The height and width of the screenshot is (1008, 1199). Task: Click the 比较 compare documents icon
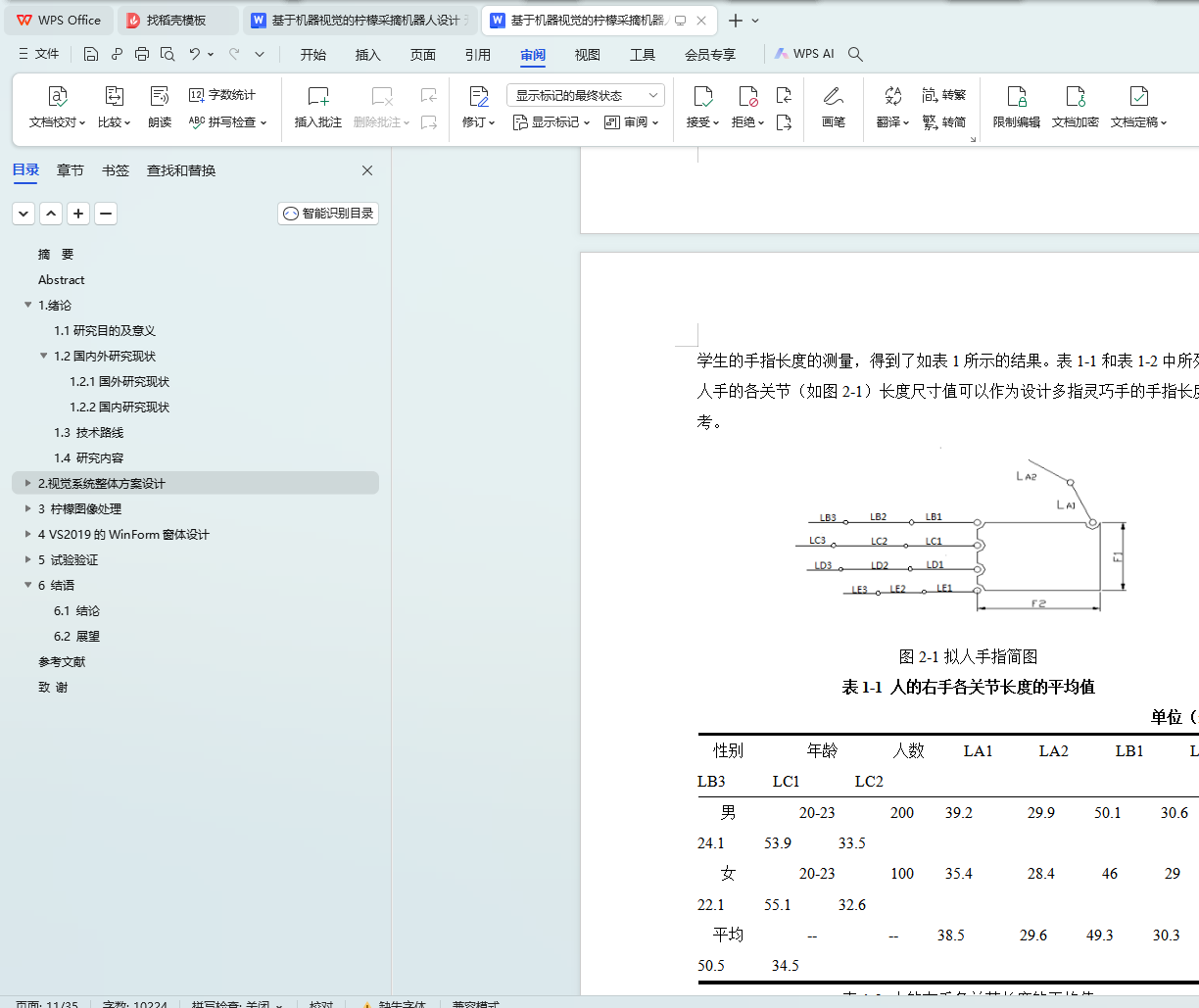[114, 96]
